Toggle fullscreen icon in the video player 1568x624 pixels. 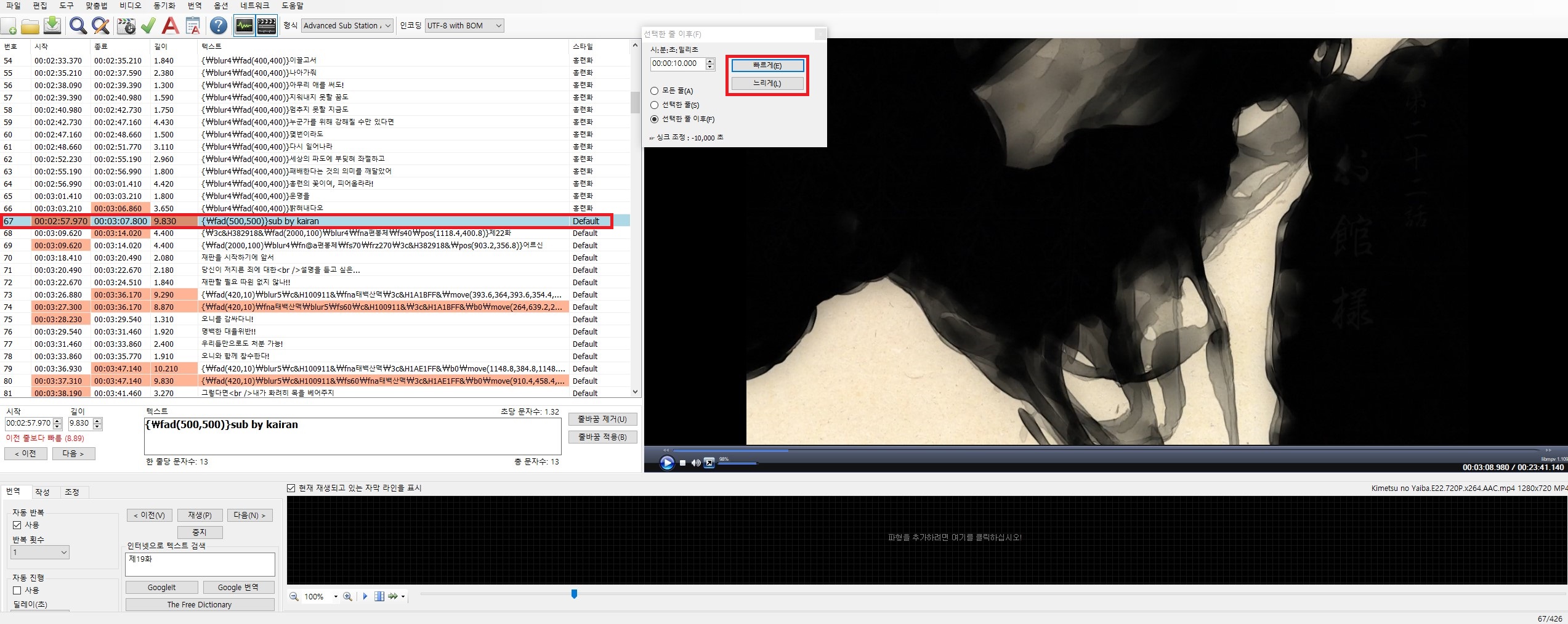709,463
